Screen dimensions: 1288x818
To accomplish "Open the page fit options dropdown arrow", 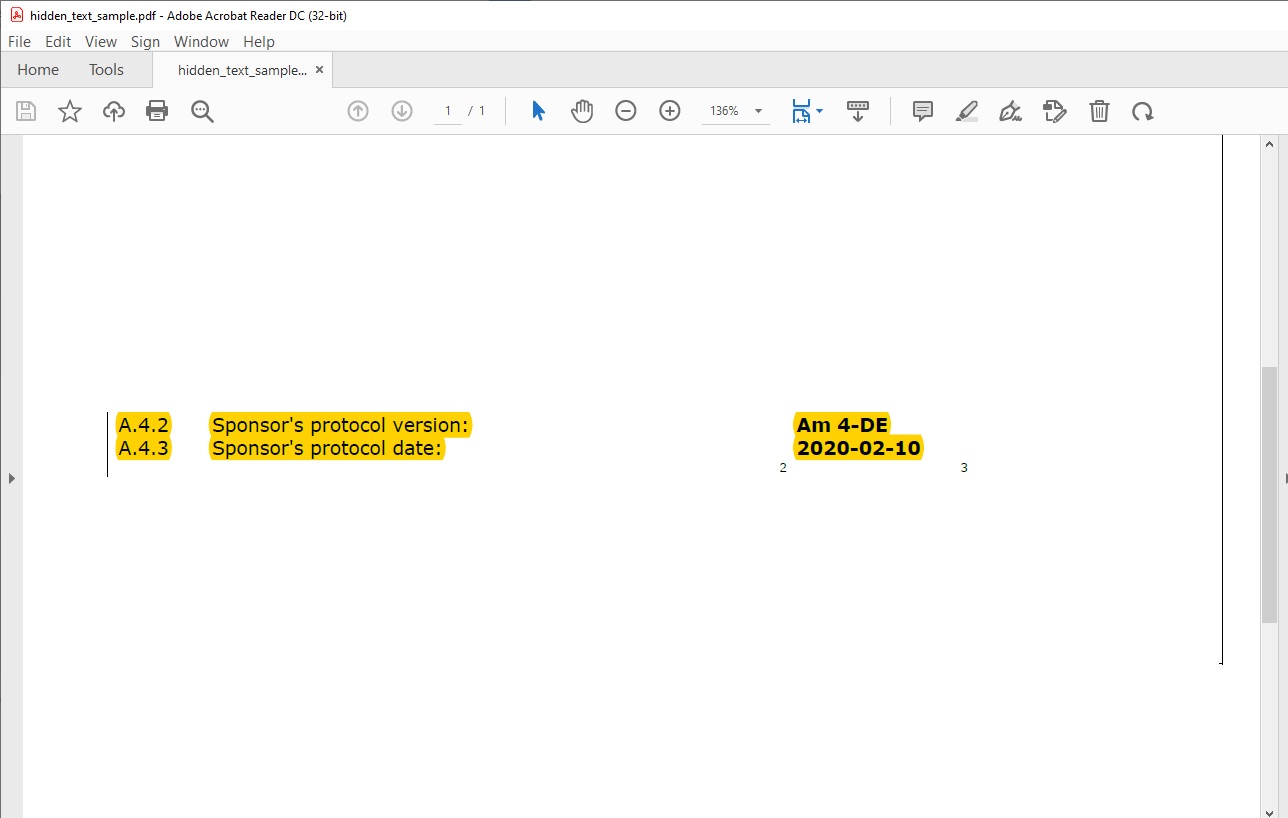I will tap(818, 110).
